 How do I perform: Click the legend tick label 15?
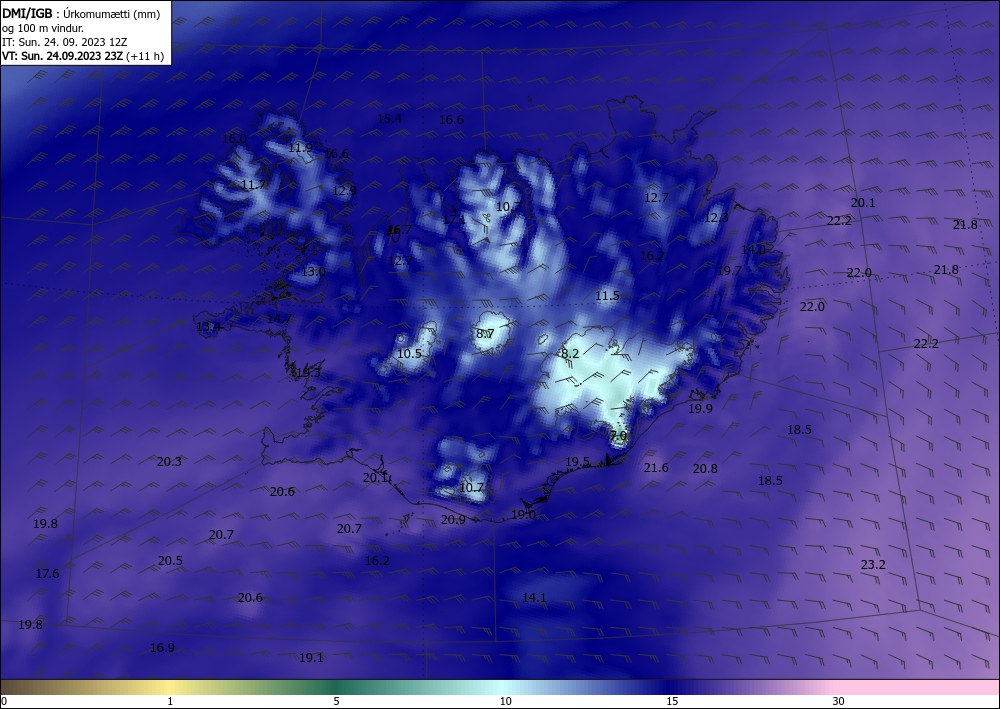[x=672, y=701]
